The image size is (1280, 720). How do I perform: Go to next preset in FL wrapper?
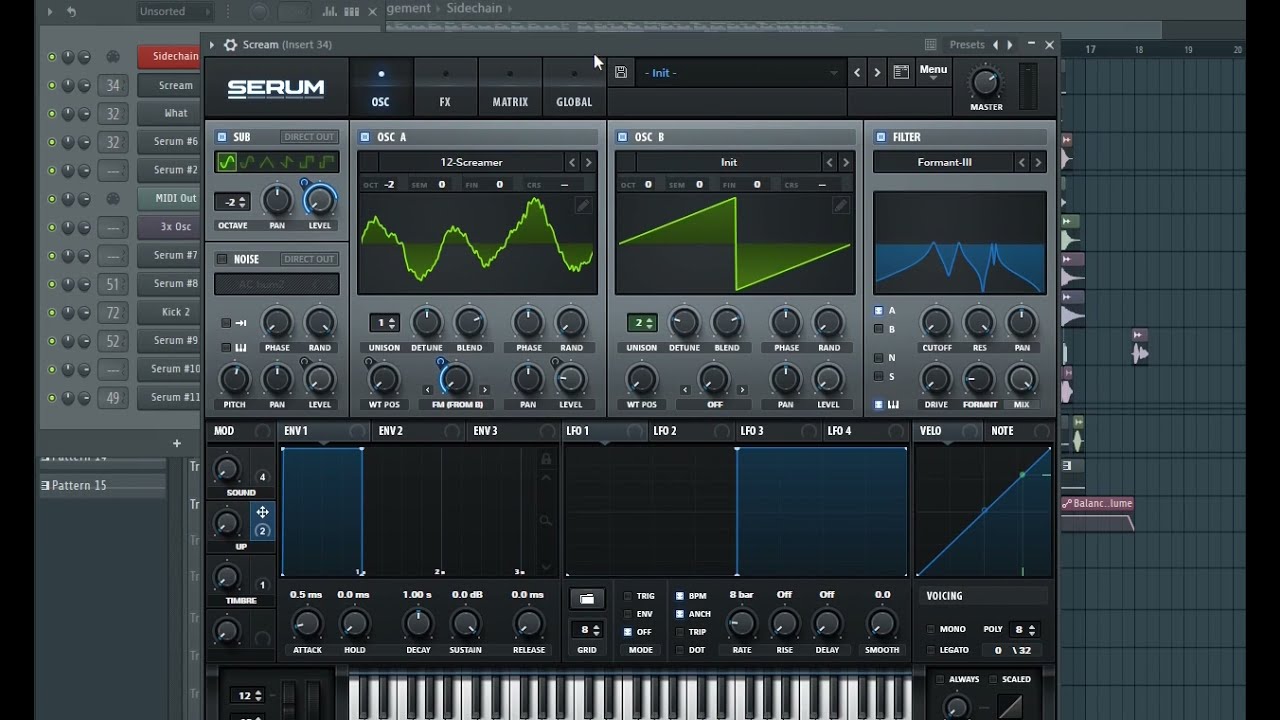click(1010, 45)
